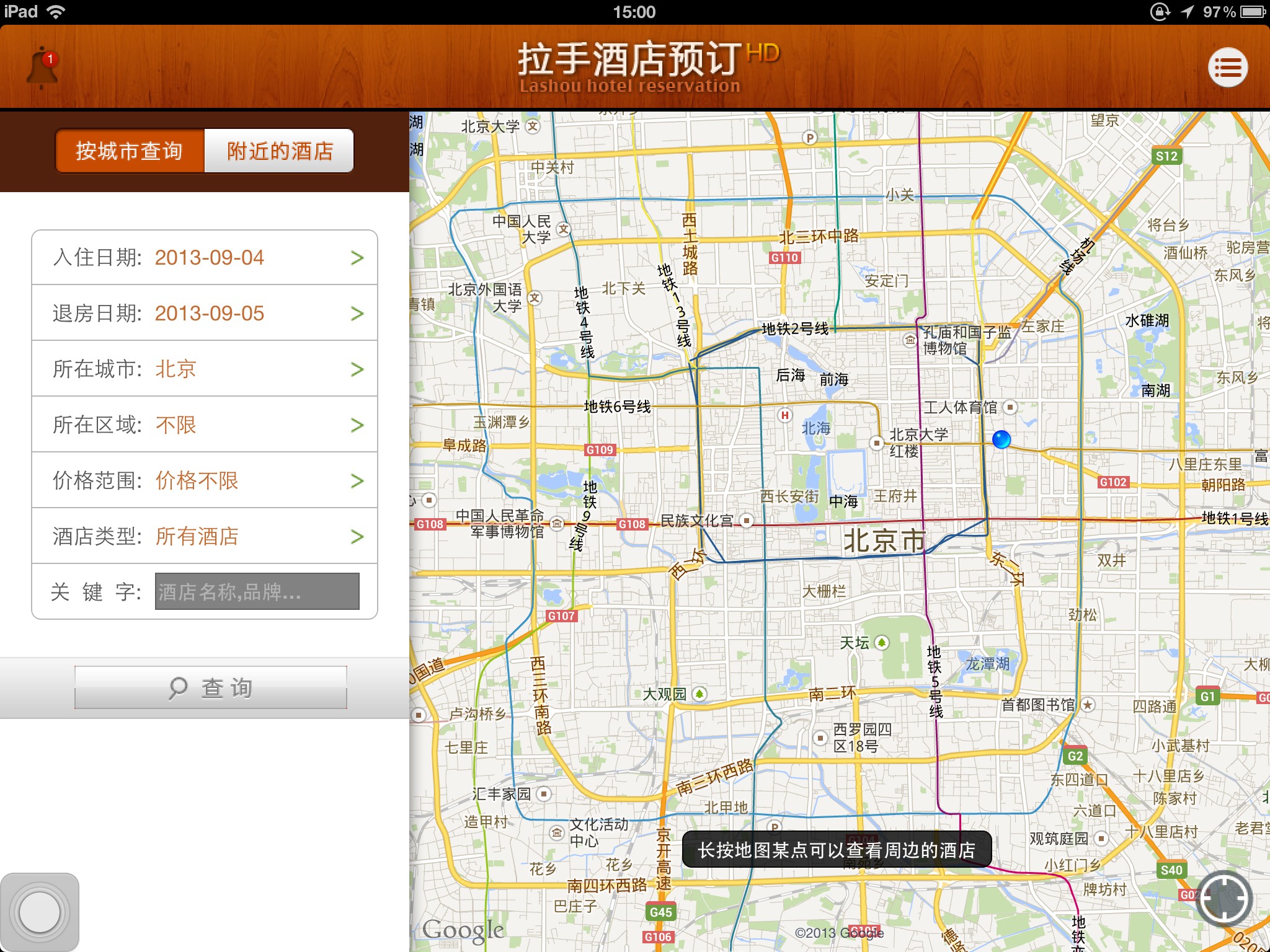
Task: Tap the locate-me crosshair button on map
Action: [1223, 898]
